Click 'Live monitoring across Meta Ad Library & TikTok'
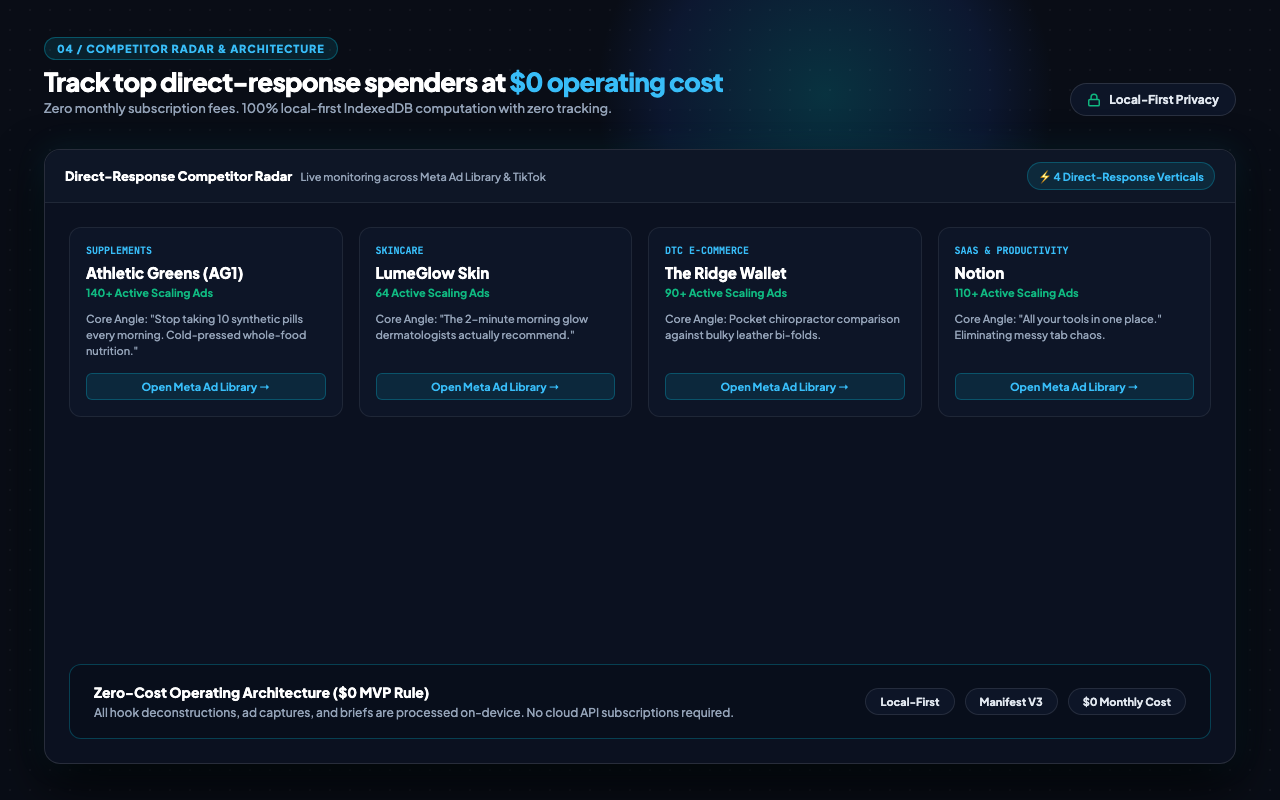This screenshot has width=1280, height=800. click(423, 177)
